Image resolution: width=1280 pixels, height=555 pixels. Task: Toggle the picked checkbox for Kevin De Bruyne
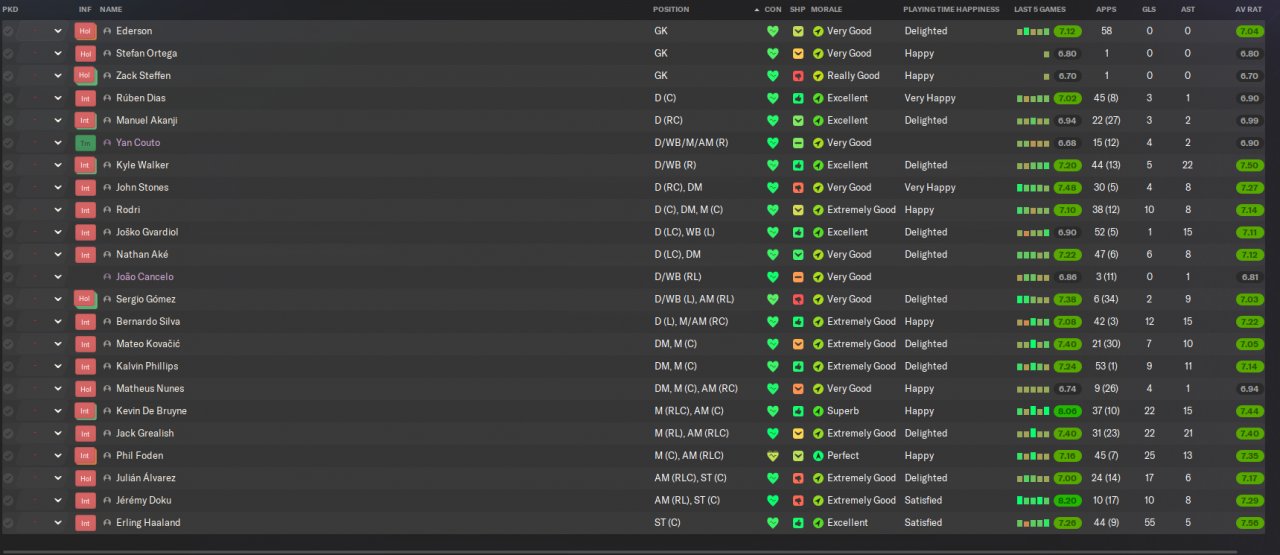[x=8, y=411]
